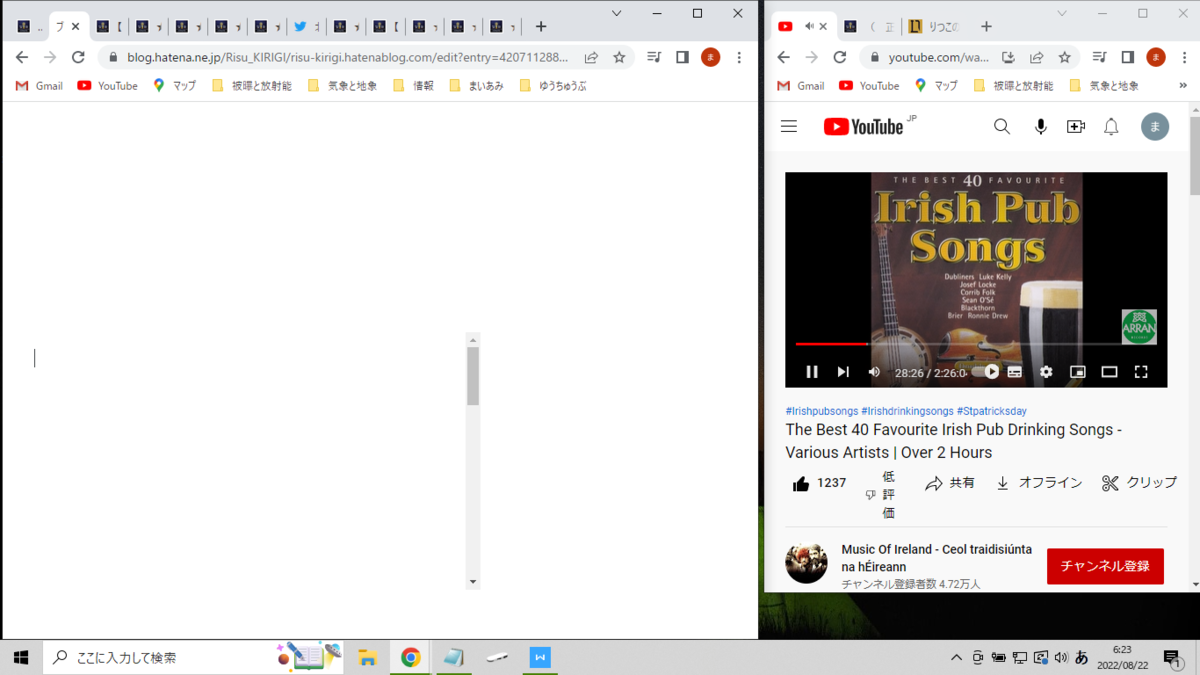Screen dimensions: 1200x675
Task: Reload the Hatena blog page
Action: tap(78, 58)
